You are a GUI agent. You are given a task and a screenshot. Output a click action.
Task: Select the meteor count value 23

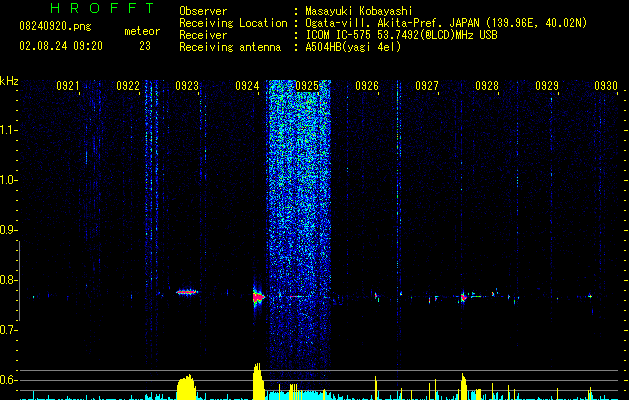[x=145, y=46]
